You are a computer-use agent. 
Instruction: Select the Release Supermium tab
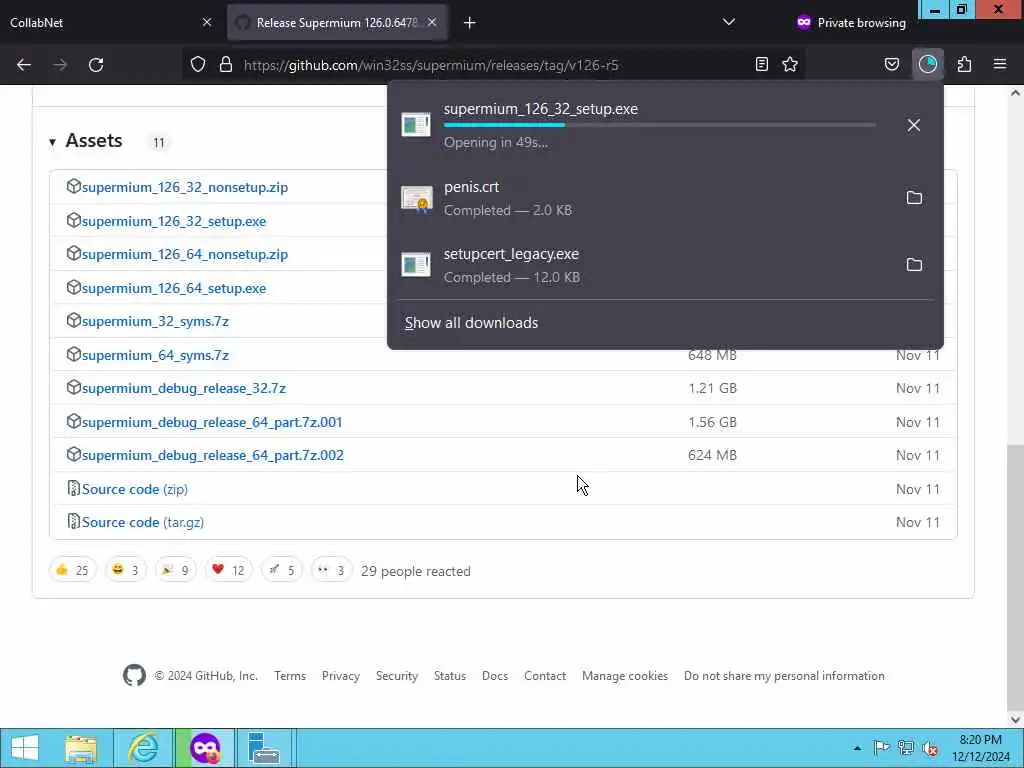point(337,22)
